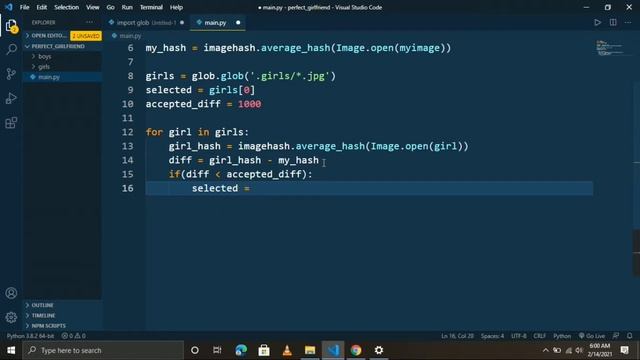Image resolution: width=640 pixels, height=360 pixels.
Task: Open the Go menu
Action: pyautogui.click(x=111, y=7)
